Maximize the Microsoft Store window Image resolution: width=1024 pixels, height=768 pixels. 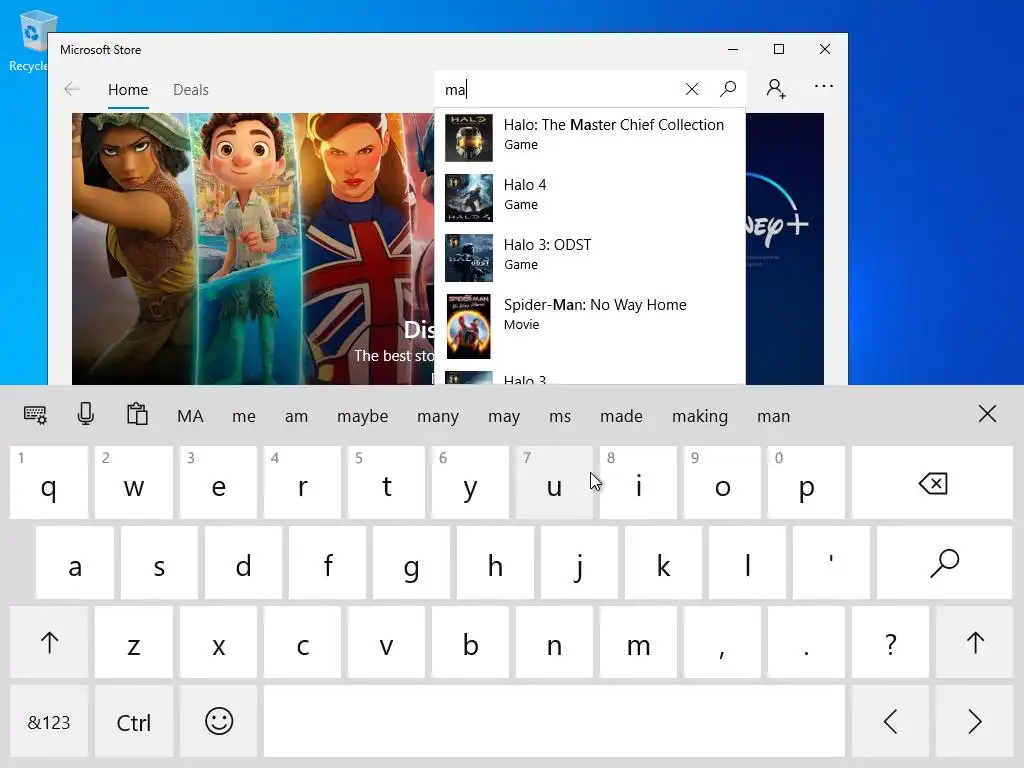coord(778,49)
